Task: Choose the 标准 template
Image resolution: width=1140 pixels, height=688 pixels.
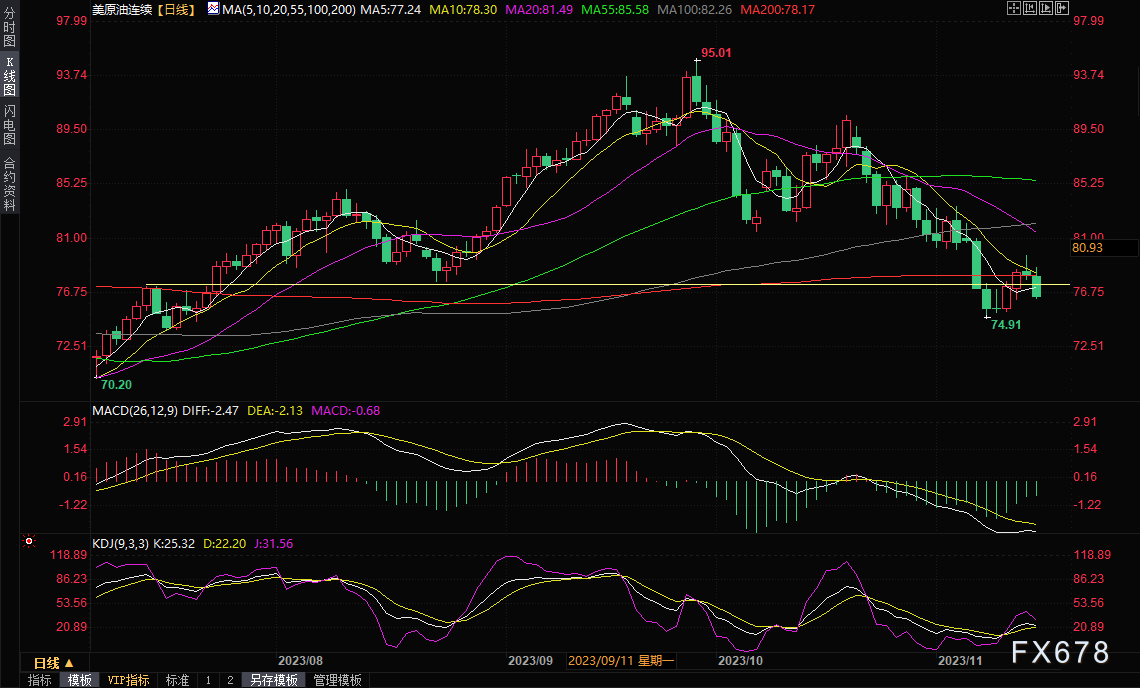Action: coord(177,680)
